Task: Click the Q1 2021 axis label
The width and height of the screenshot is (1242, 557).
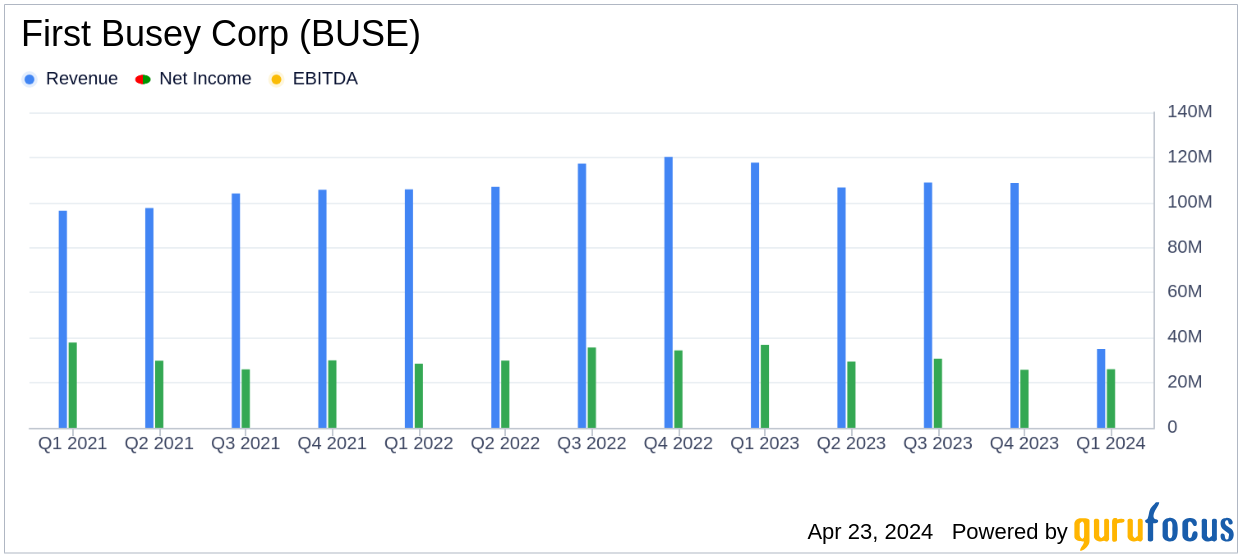Action: click(72, 443)
